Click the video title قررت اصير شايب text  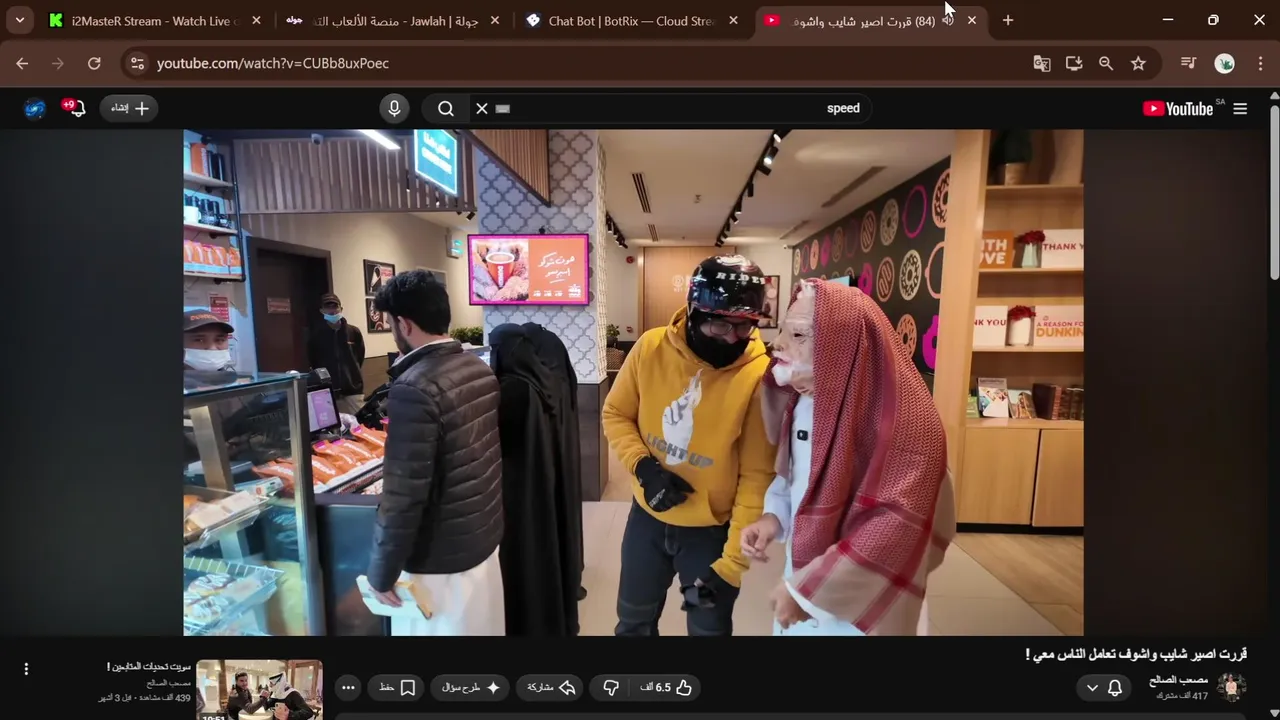pos(1137,654)
